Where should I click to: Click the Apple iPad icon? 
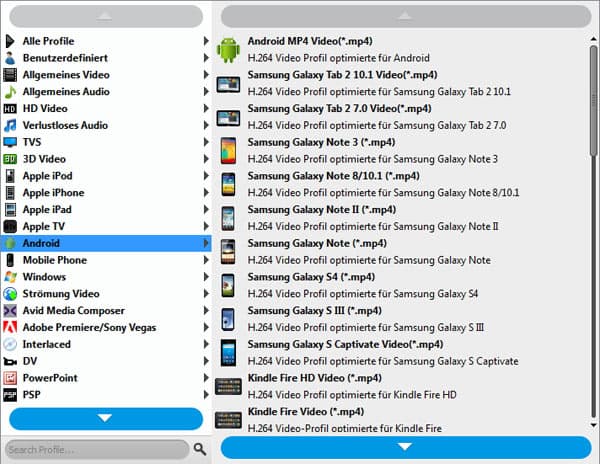click(10, 210)
